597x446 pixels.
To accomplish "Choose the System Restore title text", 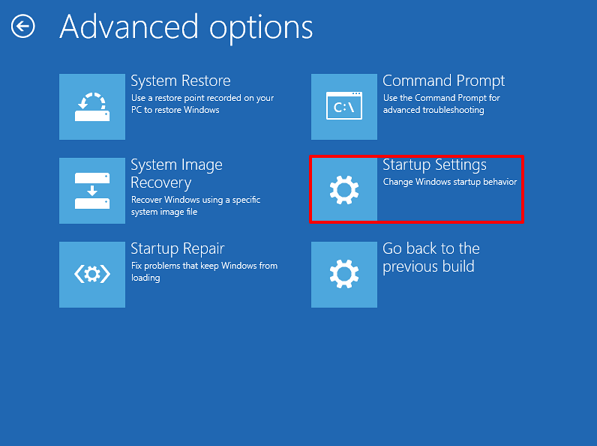I will [x=180, y=81].
